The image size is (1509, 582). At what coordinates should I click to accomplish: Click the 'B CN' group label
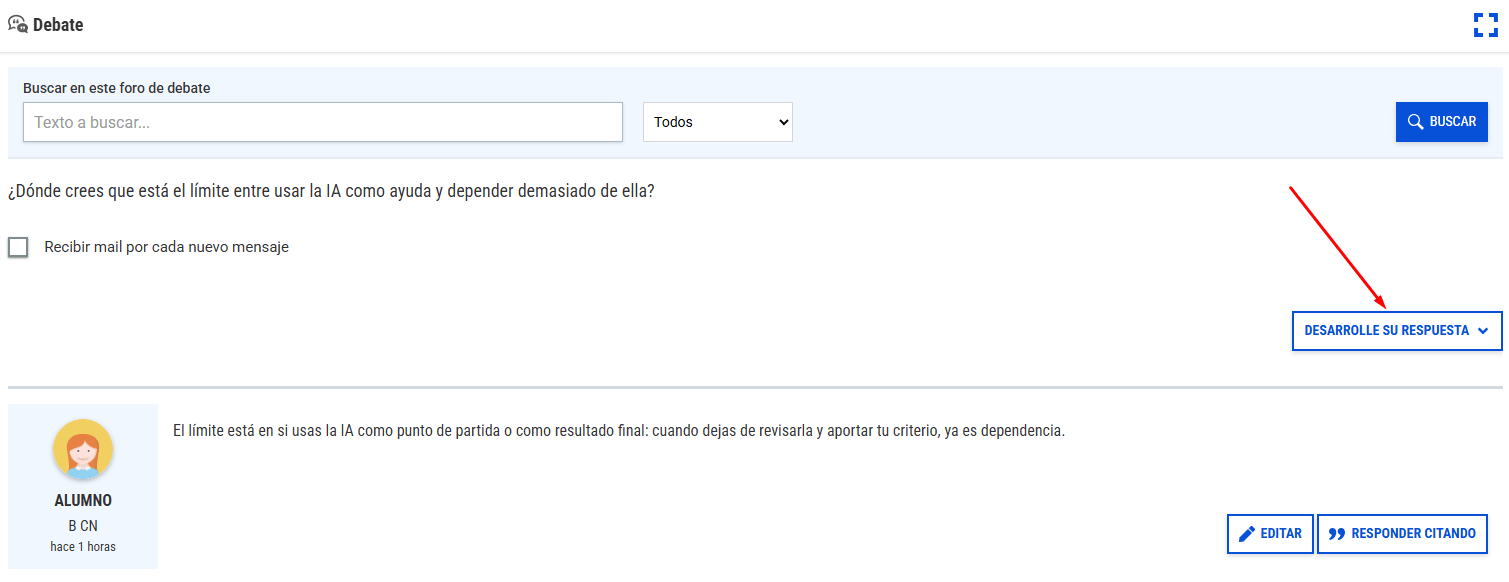coord(83,526)
